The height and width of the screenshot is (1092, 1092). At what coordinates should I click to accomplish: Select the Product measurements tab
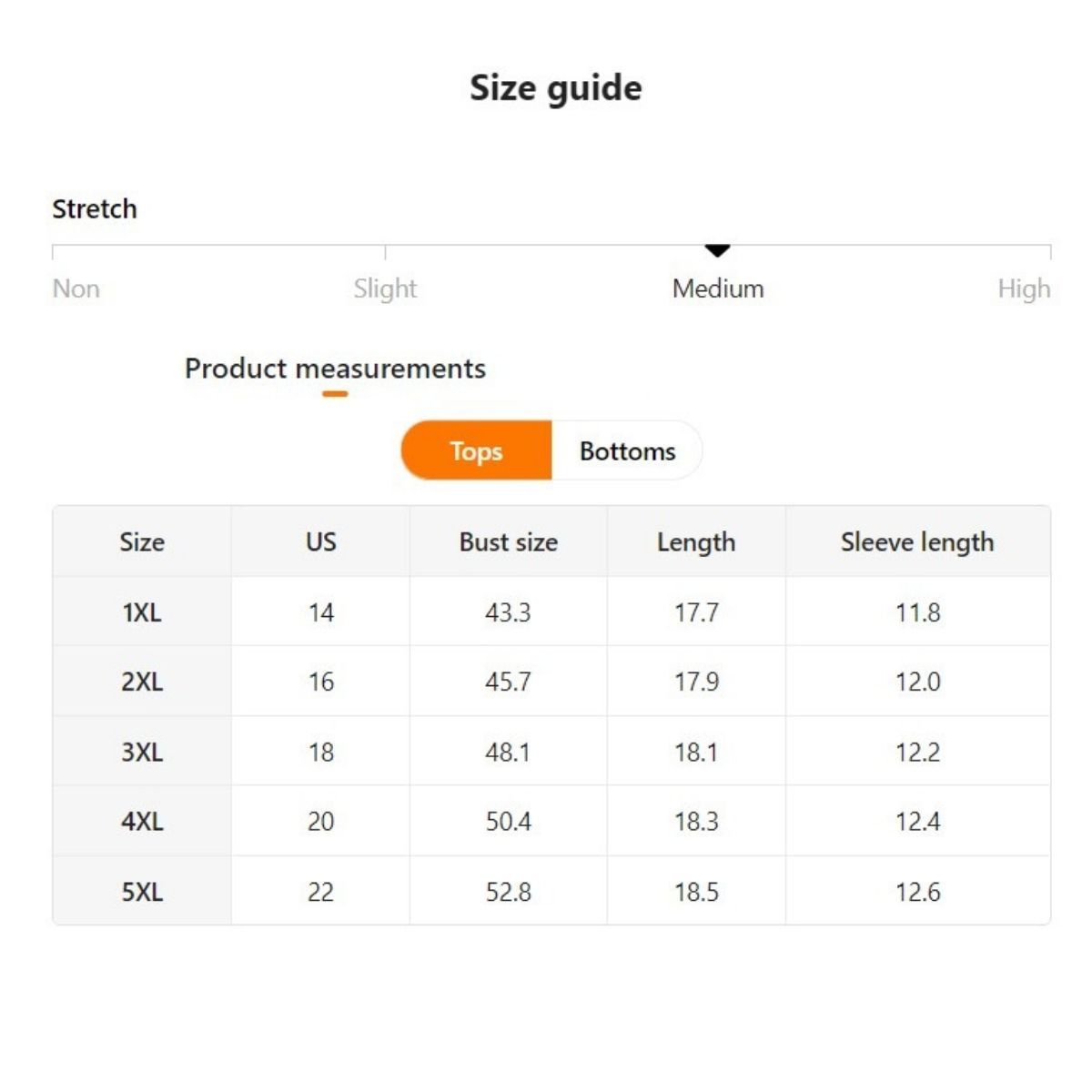click(x=335, y=369)
